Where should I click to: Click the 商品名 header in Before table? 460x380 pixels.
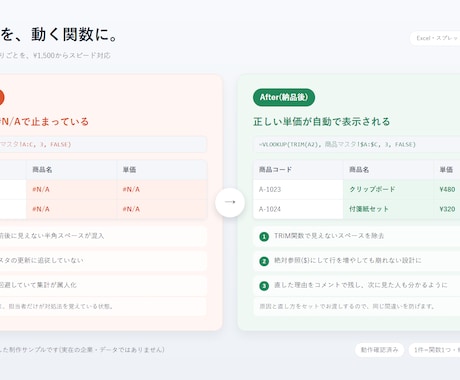click(72, 170)
